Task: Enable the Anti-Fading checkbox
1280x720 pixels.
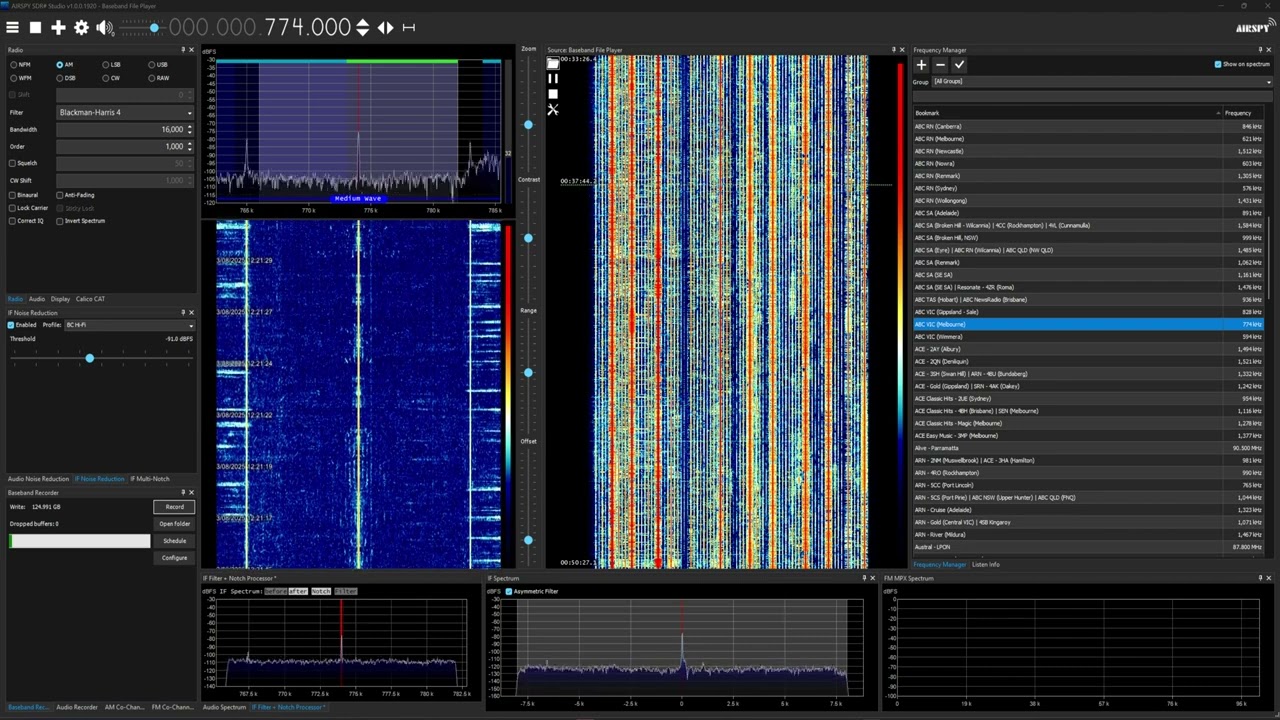Action: coord(60,195)
